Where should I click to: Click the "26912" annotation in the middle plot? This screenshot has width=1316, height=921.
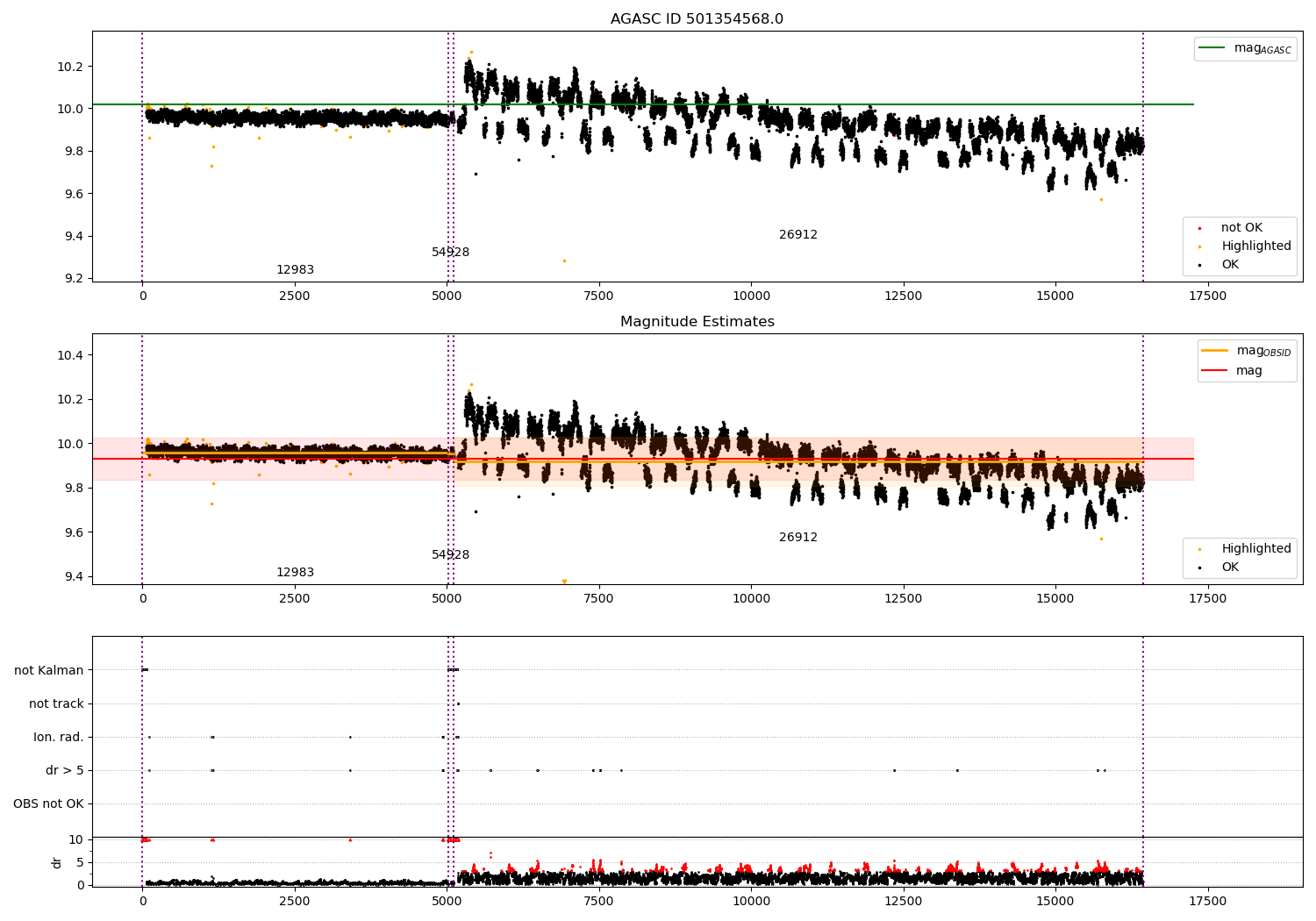point(798,538)
